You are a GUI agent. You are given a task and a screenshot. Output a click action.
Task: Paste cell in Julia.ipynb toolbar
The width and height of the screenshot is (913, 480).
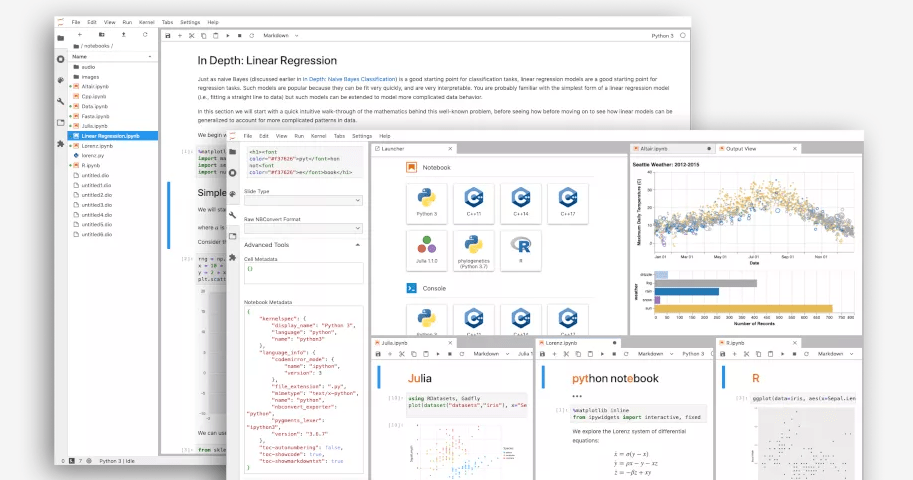426,354
